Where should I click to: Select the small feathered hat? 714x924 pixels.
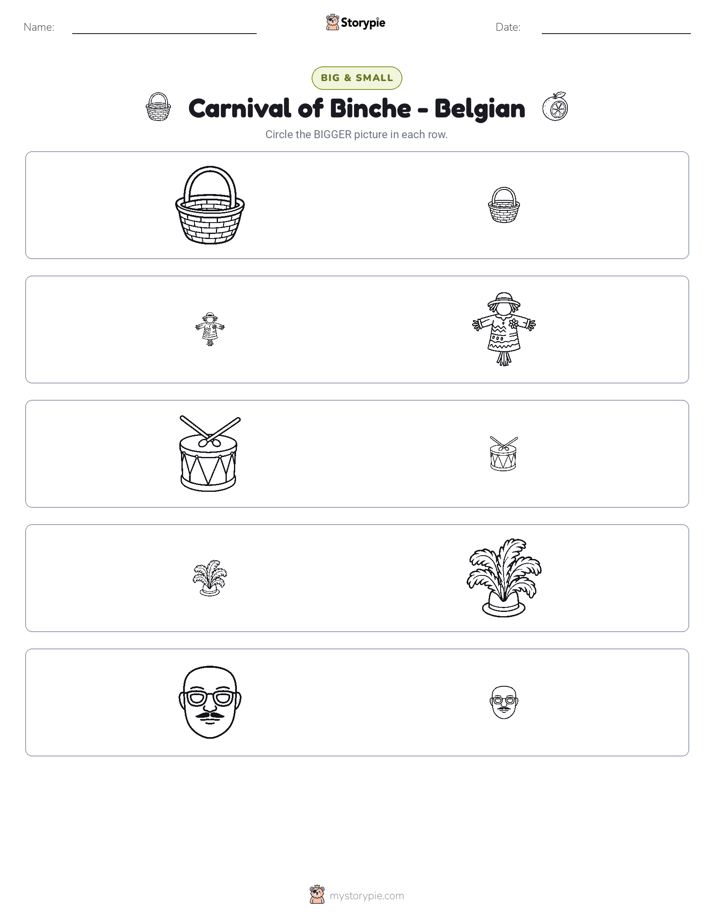point(210,578)
